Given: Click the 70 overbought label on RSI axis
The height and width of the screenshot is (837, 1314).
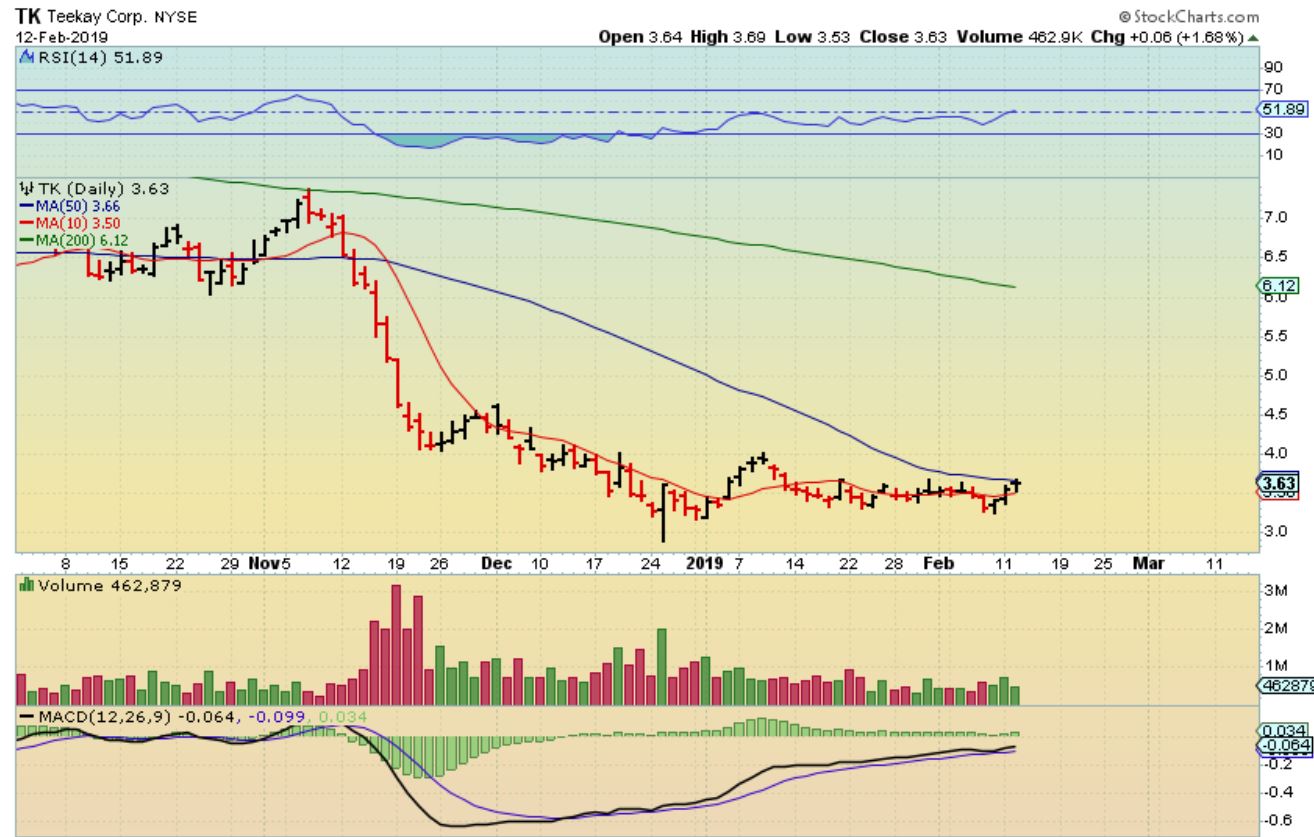Looking at the screenshot, I should coord(1273,88).
